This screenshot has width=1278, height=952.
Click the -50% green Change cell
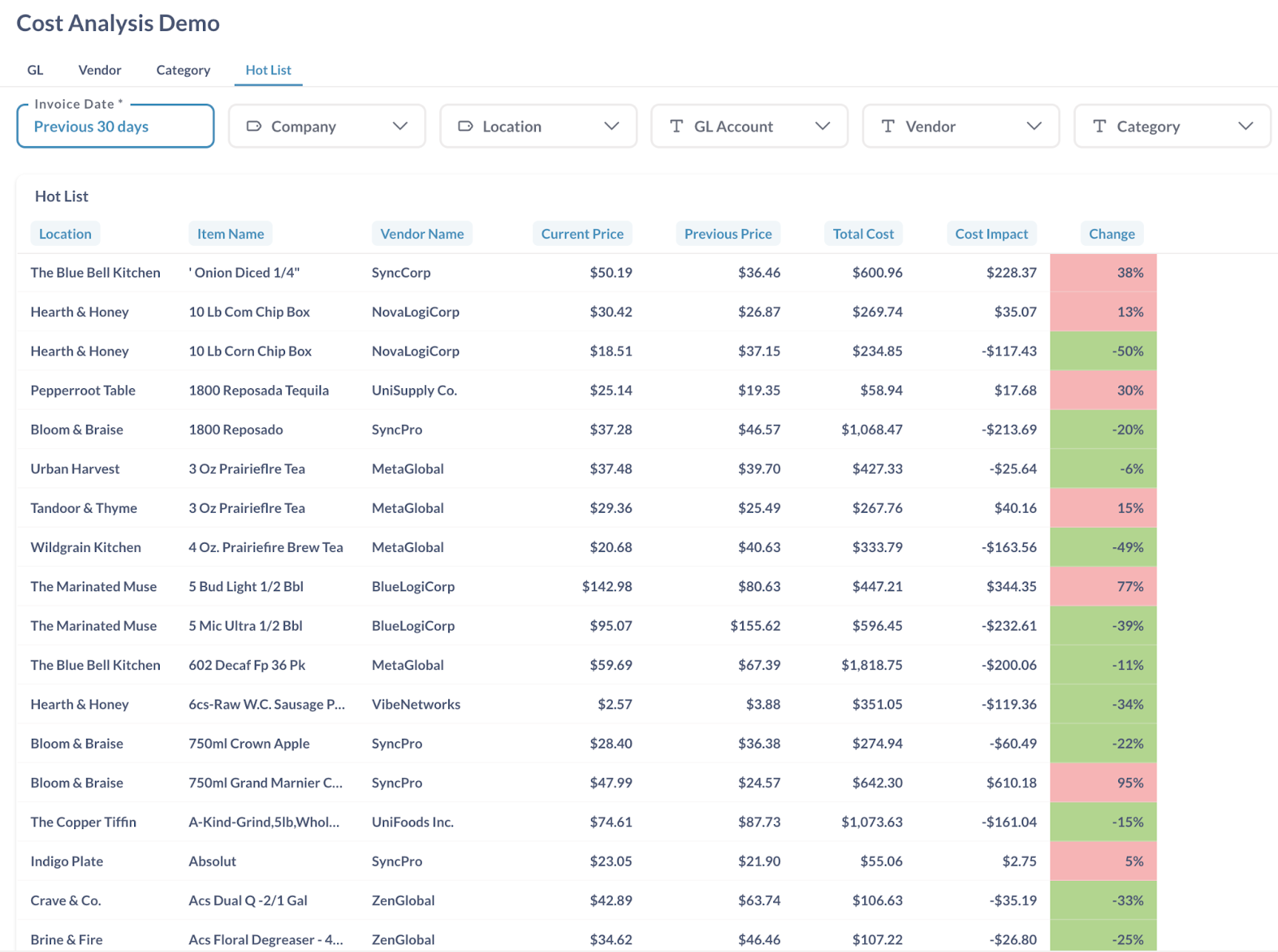(x=1103, y=351)
